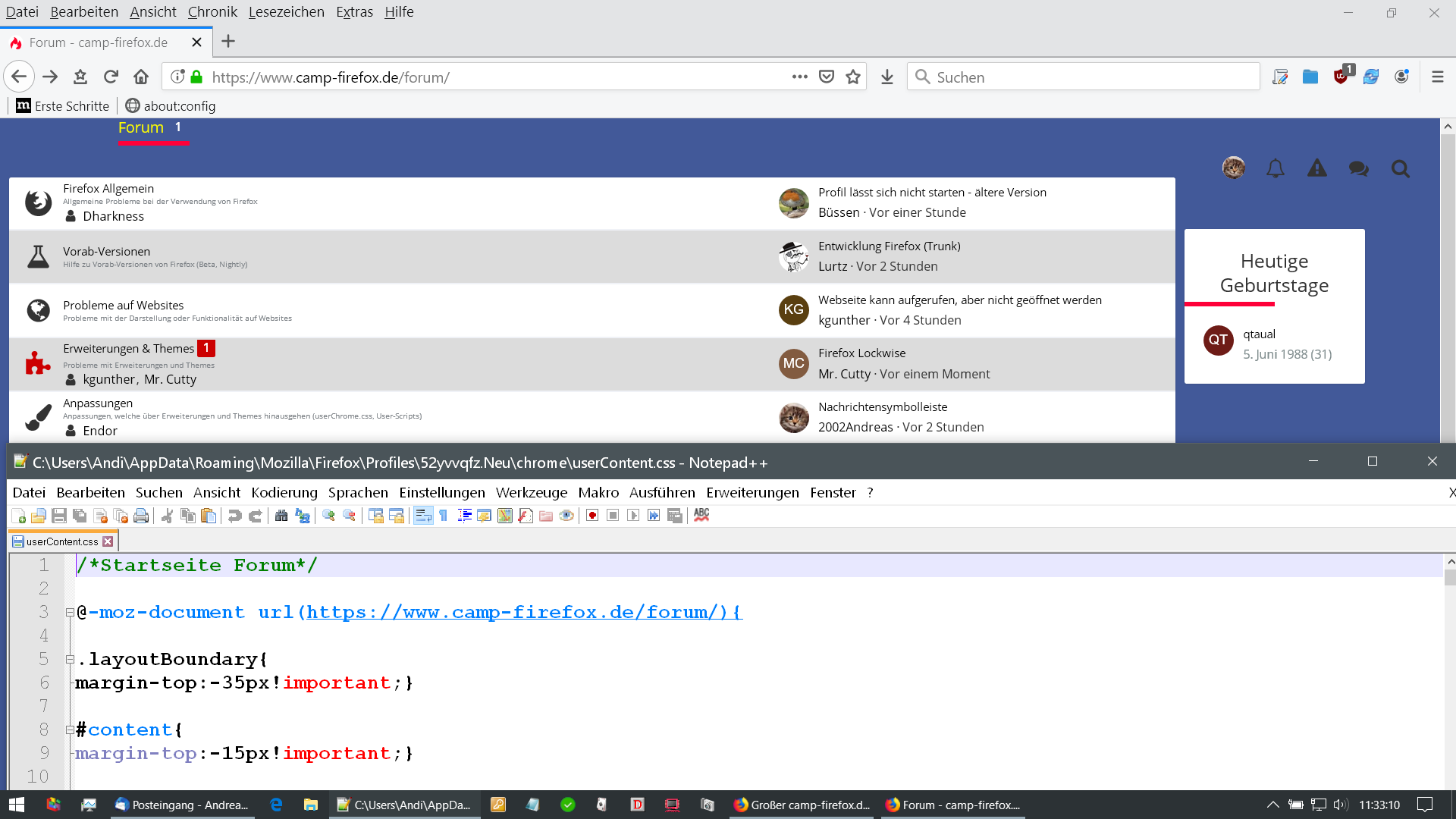
Task: Click the Print icon in Notepad++ toolbar
Action: tap(141, 516)
